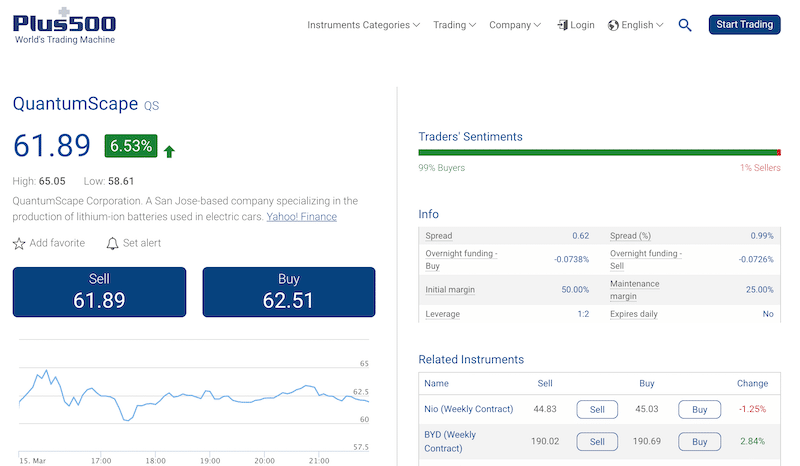The image size is (800, 466).
Task: Click the 99% Buyers label
Action: tap(442, 167)
